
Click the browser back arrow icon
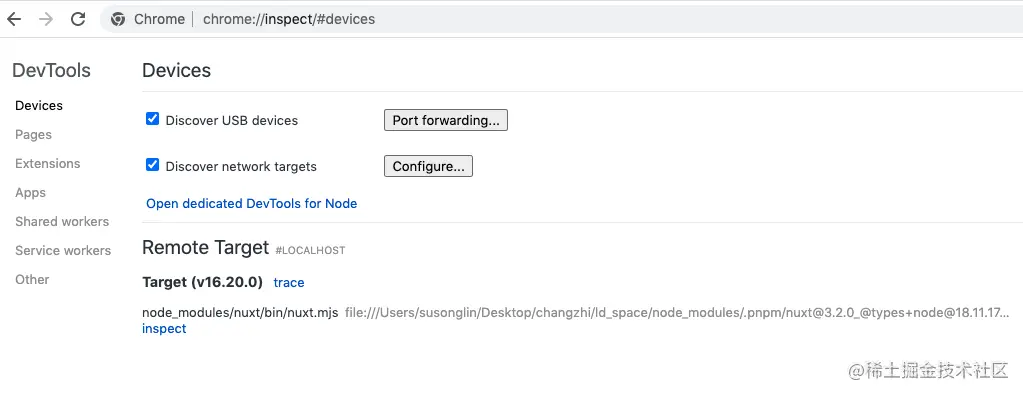coord(14,19)
